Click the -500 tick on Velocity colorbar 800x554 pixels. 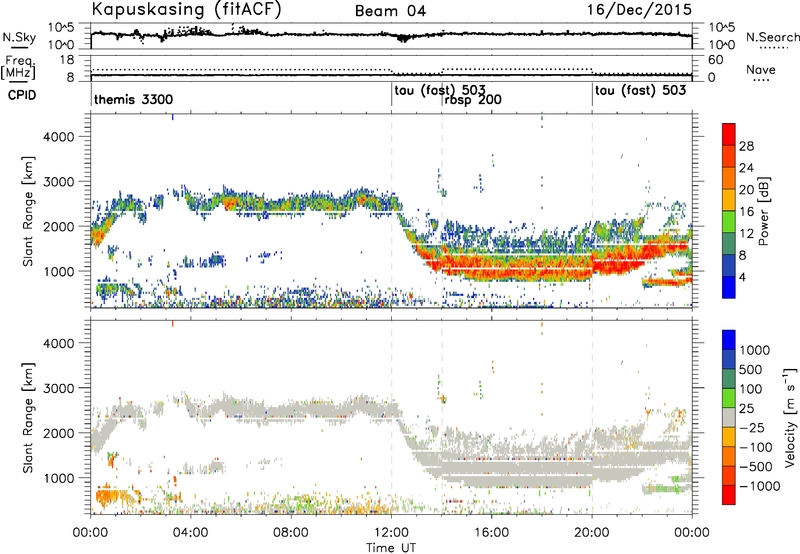[x=756, y=467]
